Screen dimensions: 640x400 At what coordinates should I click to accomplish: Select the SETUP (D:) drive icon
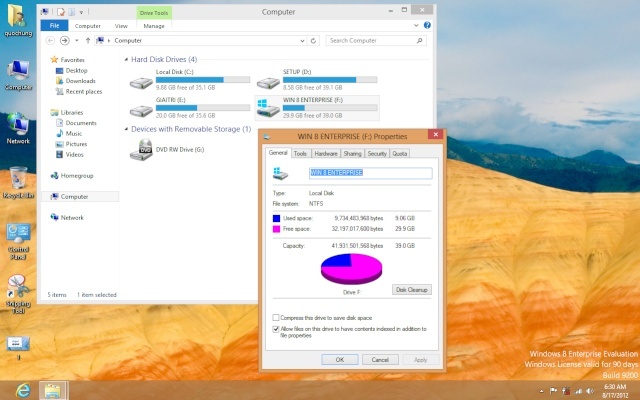tap(268, 83)
